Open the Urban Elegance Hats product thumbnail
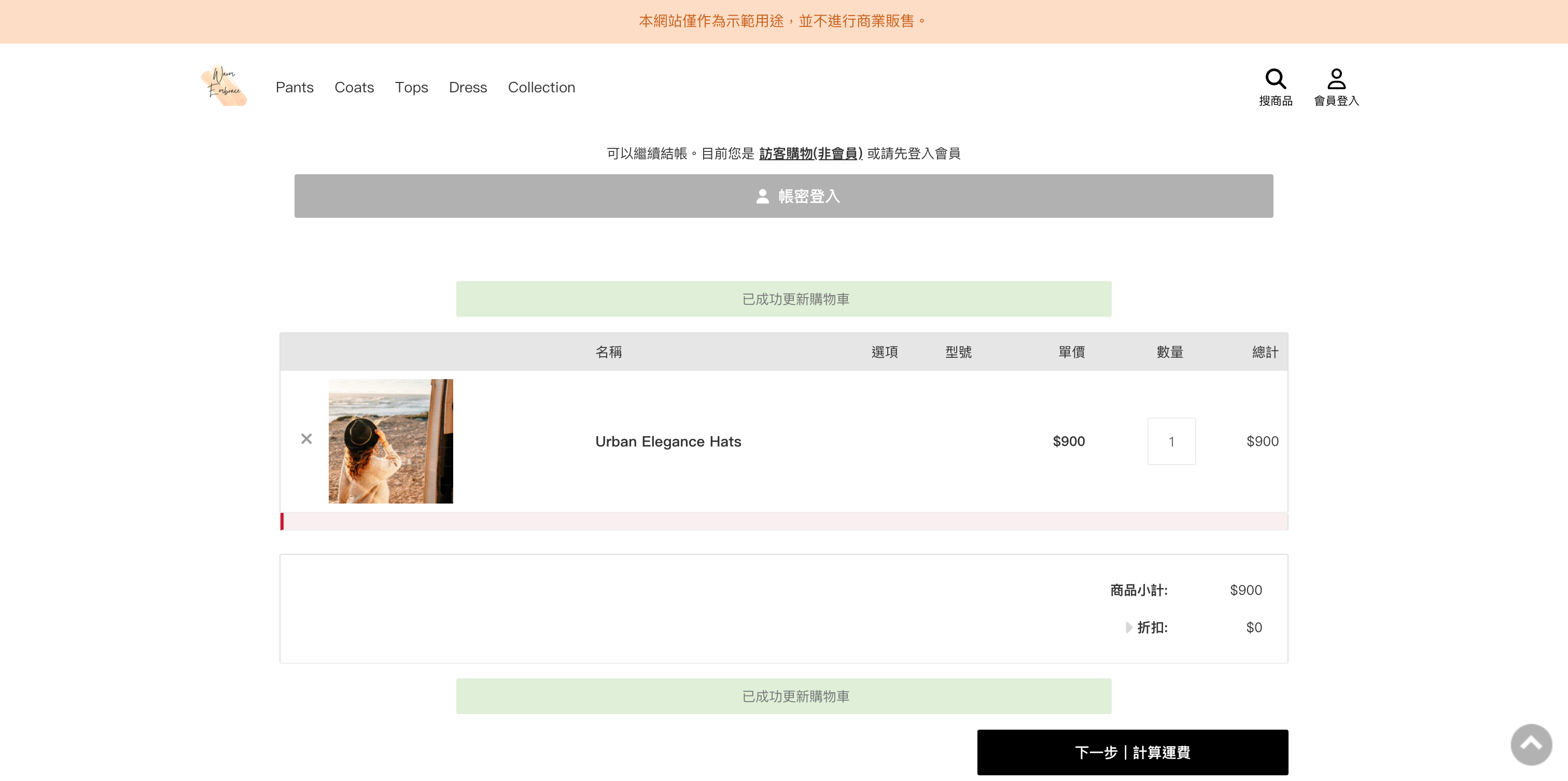Screen dimensions: 1568x781 [x=390, y=441]
